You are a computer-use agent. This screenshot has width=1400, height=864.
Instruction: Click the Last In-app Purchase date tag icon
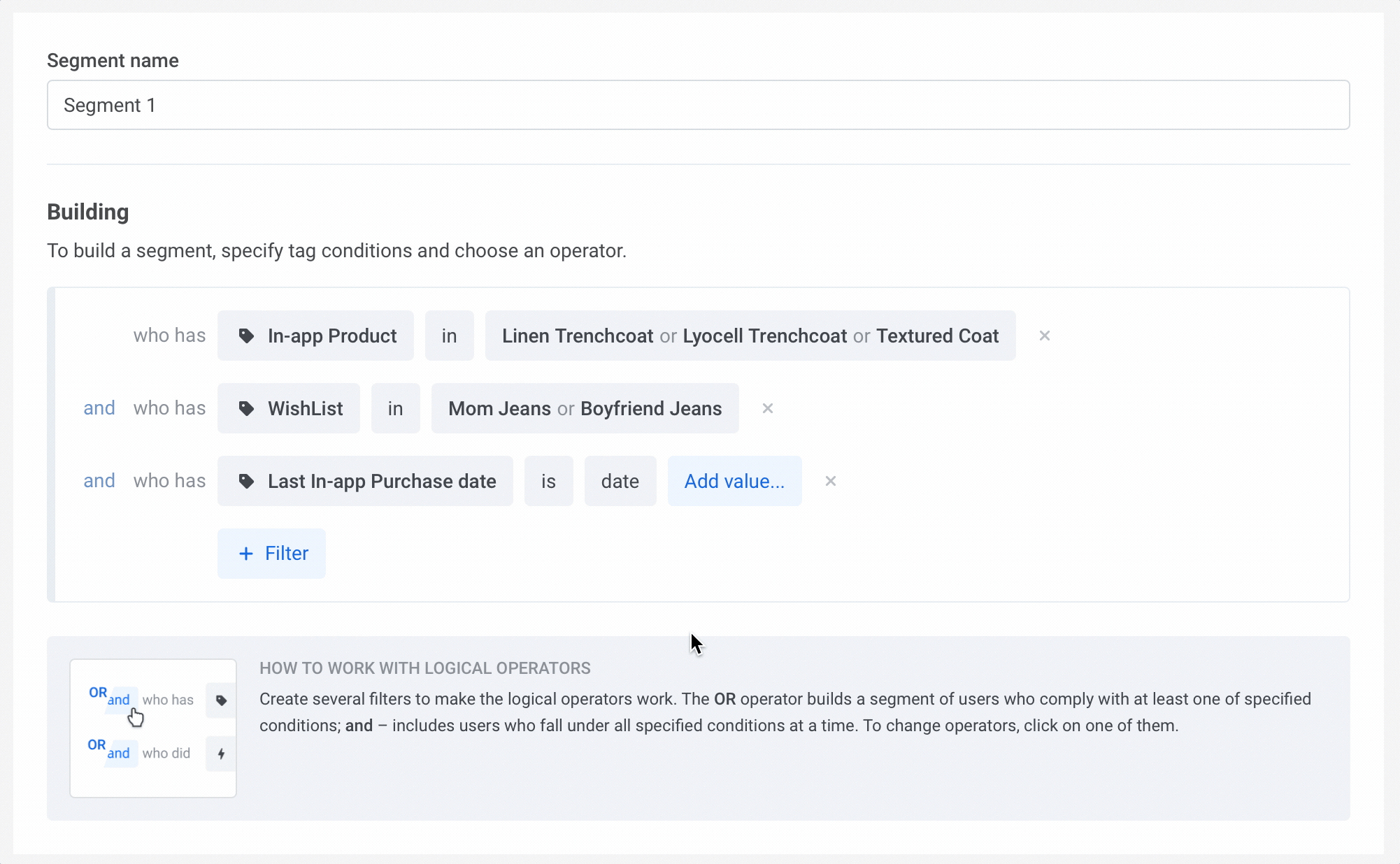pos(246,481)
